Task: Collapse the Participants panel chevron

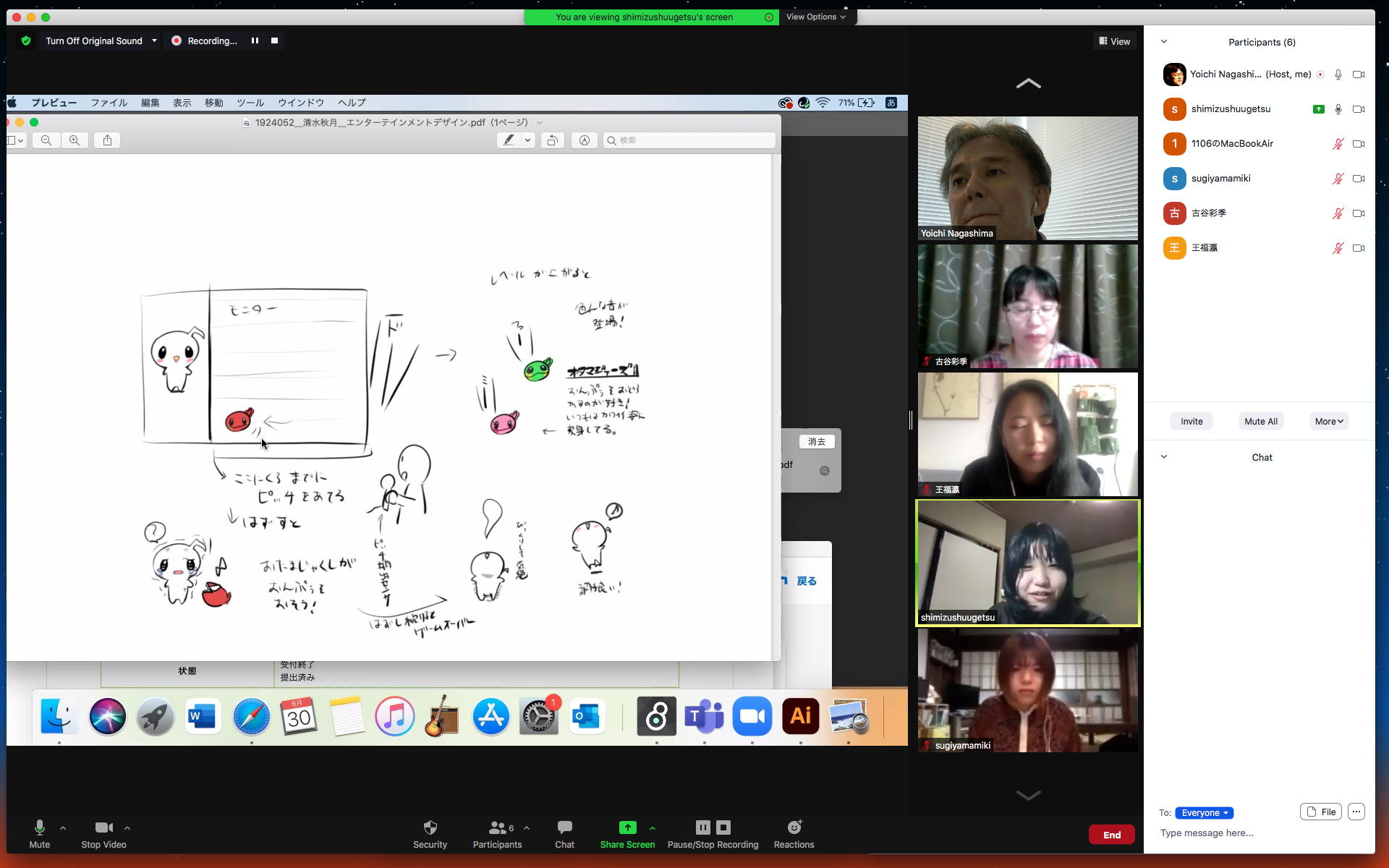Action: click(x=1163, y=42)
